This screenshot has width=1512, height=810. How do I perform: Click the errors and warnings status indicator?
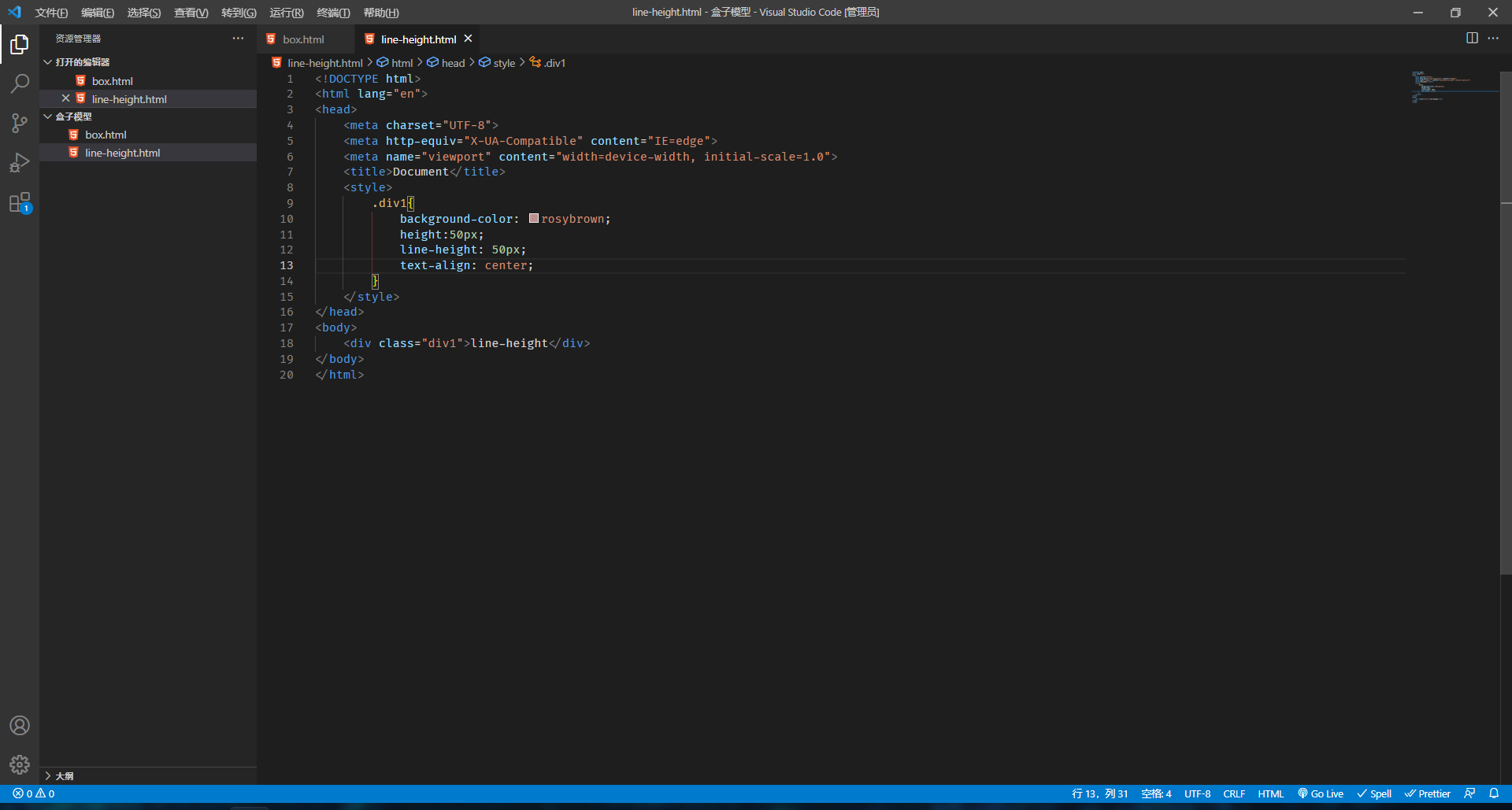pyautogui.click(x=34, y=793)
